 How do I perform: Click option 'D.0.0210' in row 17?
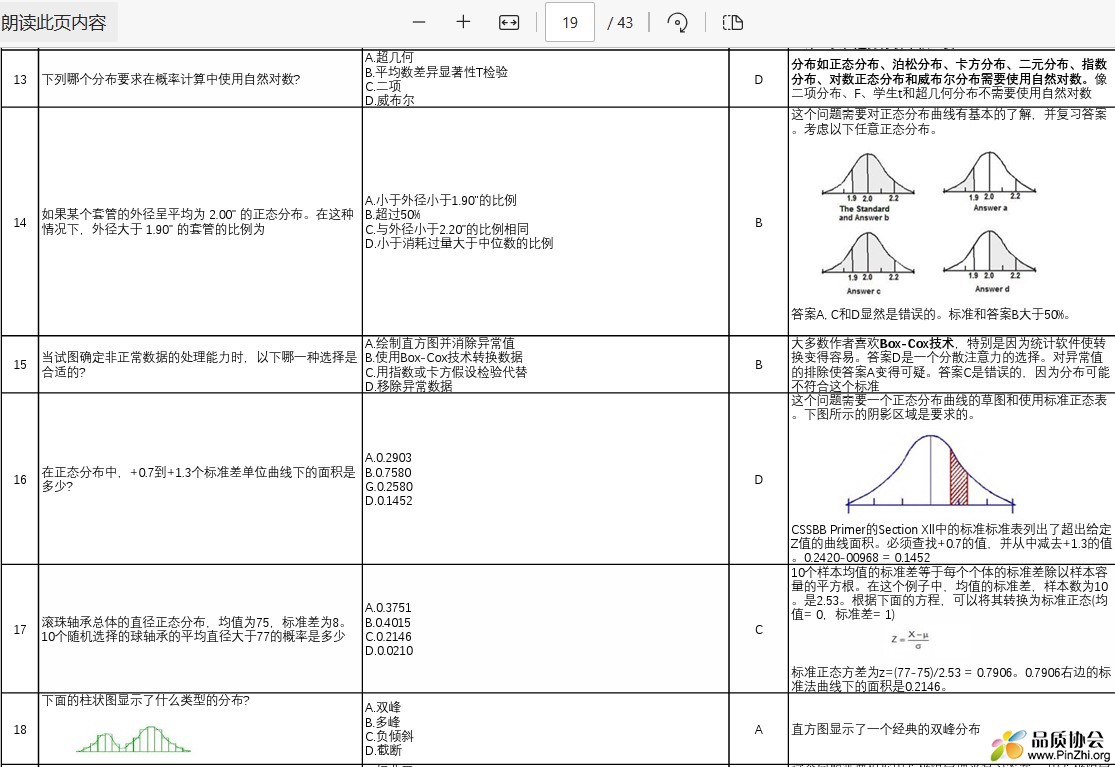[388, 651]
